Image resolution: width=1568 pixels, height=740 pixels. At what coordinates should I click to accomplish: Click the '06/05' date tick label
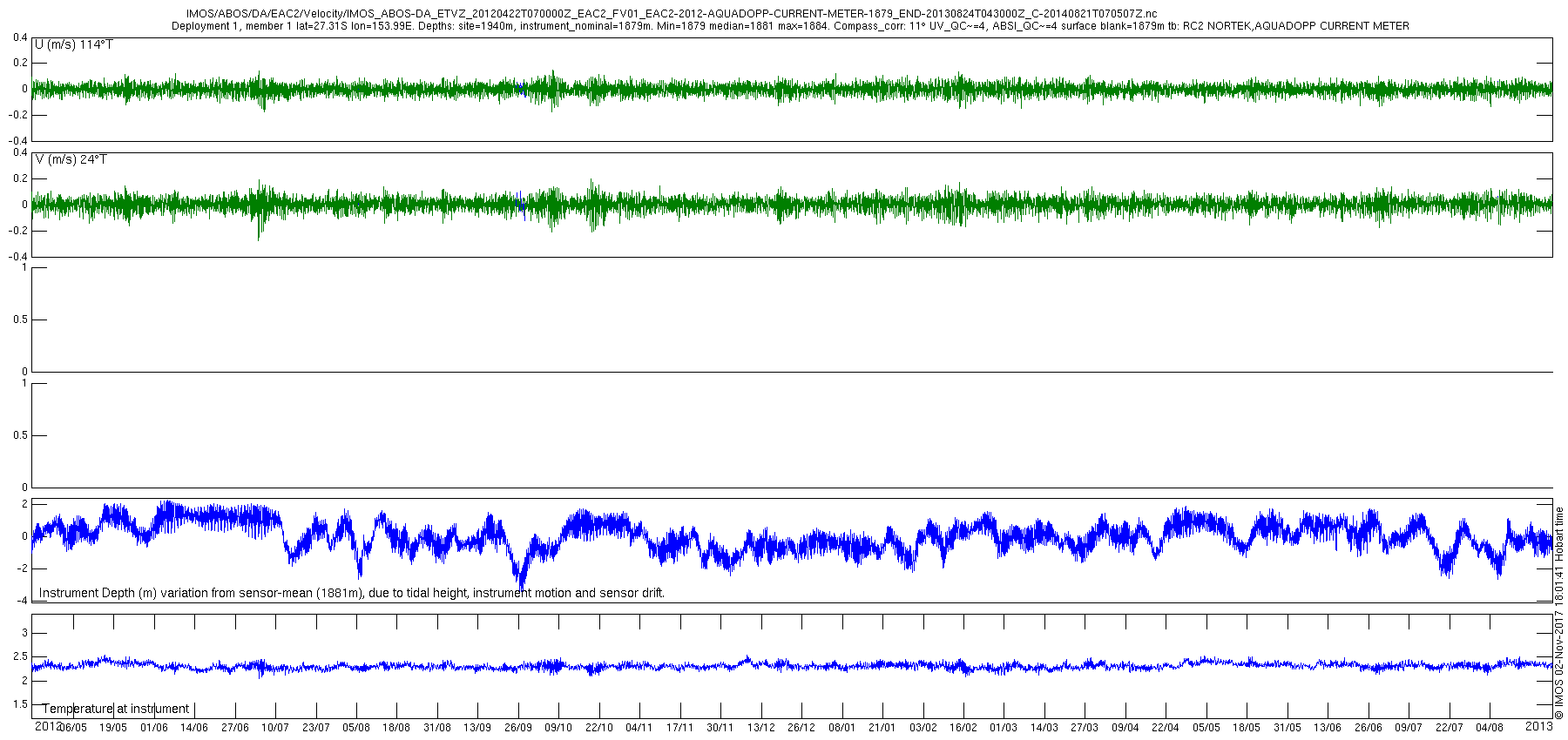(x=73, y=728)
